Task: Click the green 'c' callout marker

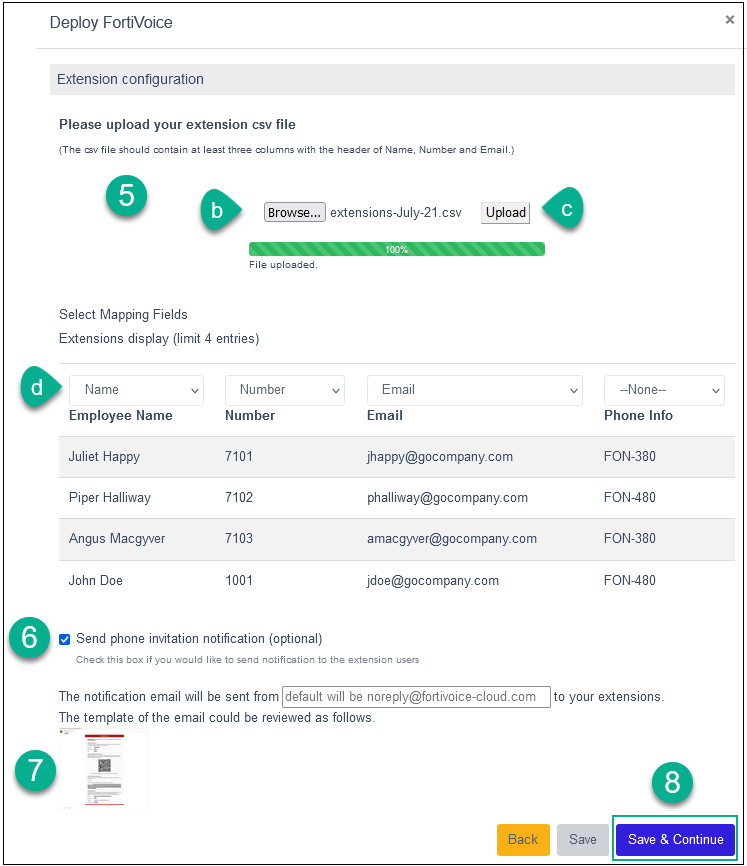Action: click(563, 210)
